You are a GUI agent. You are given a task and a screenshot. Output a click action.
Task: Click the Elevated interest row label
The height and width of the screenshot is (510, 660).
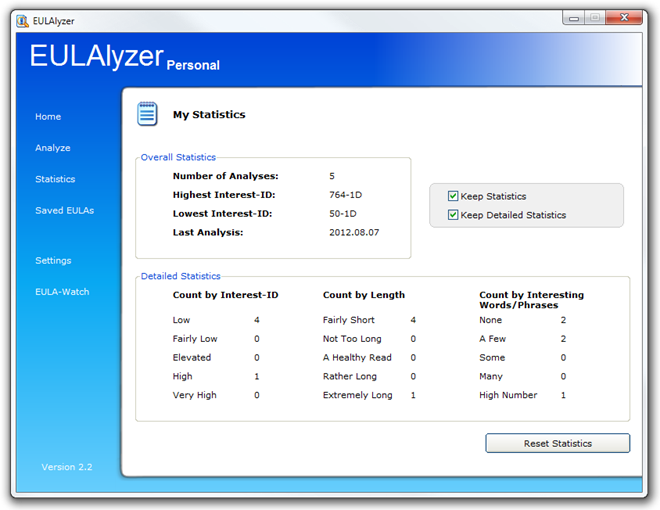[x=192, y=357]
